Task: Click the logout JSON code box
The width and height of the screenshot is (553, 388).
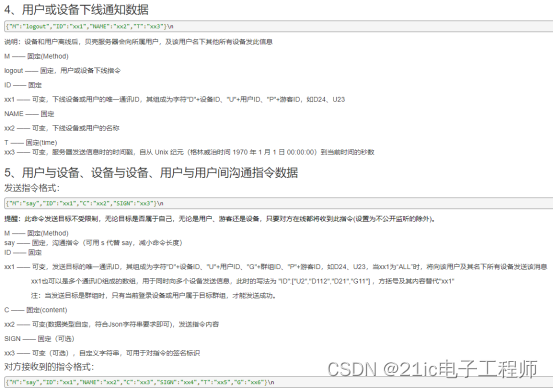Action: (279, 26)
